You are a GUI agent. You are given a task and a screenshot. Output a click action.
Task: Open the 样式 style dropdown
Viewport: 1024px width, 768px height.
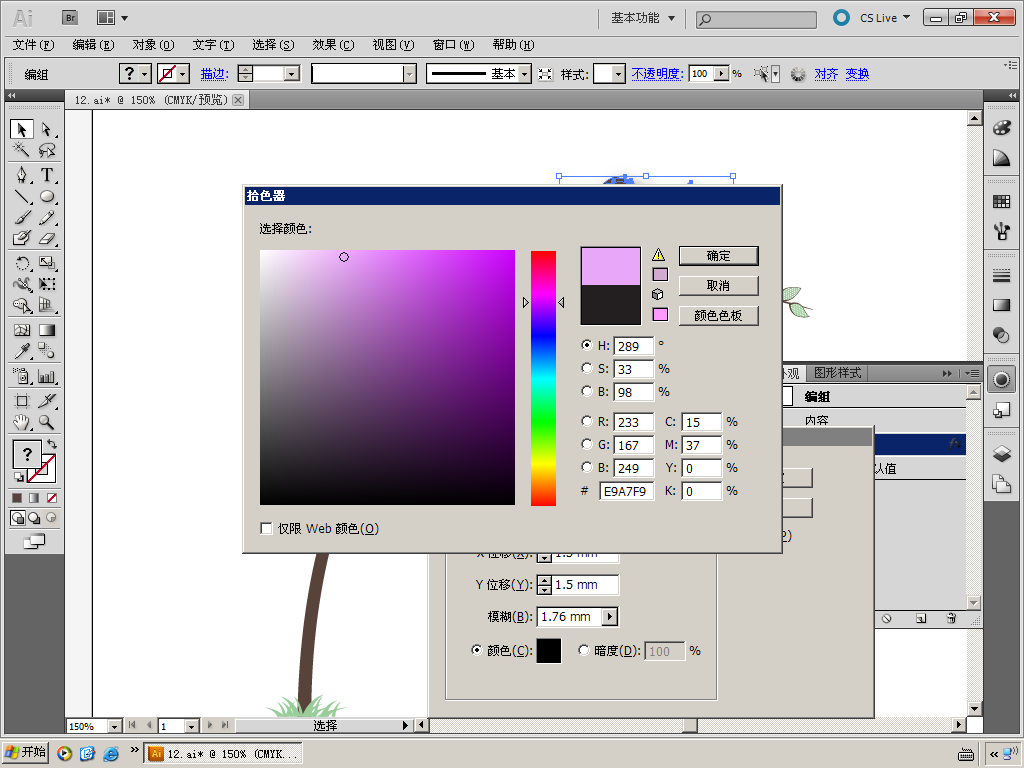(x=618, y=74)
